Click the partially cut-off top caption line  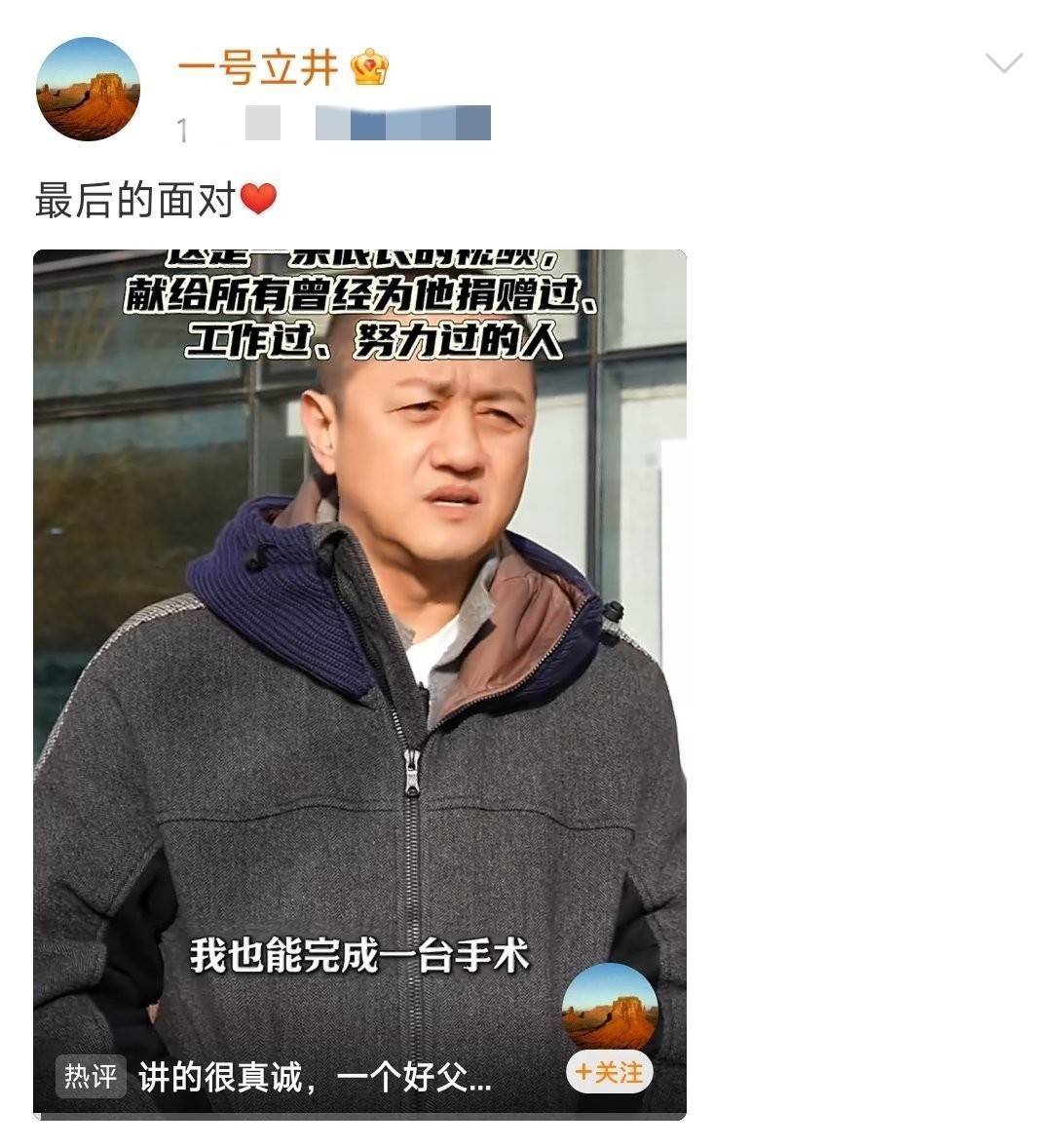pyautogui.click(x=362, y=257)
